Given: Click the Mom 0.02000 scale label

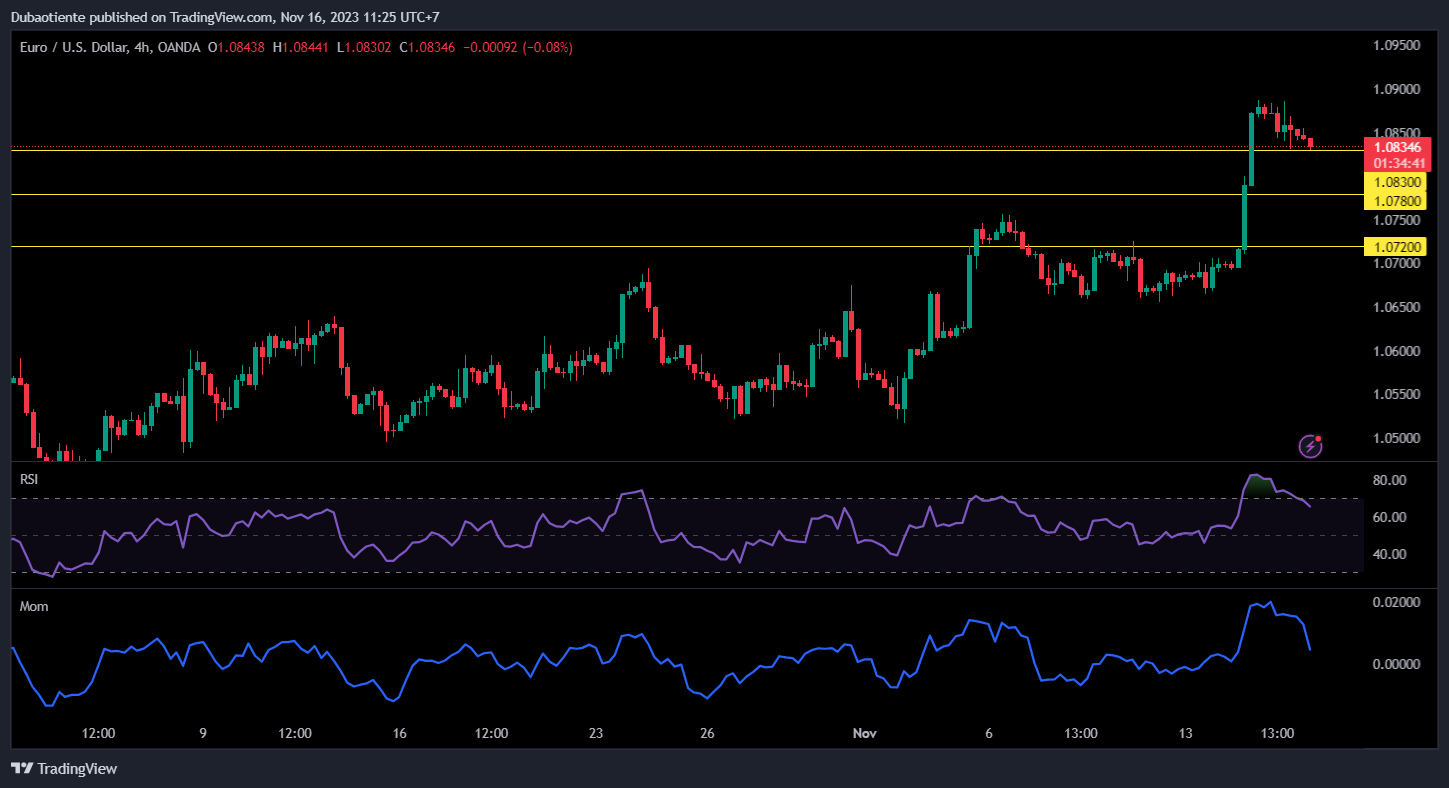Looking at the screenshot, I should coord(1397,602).
